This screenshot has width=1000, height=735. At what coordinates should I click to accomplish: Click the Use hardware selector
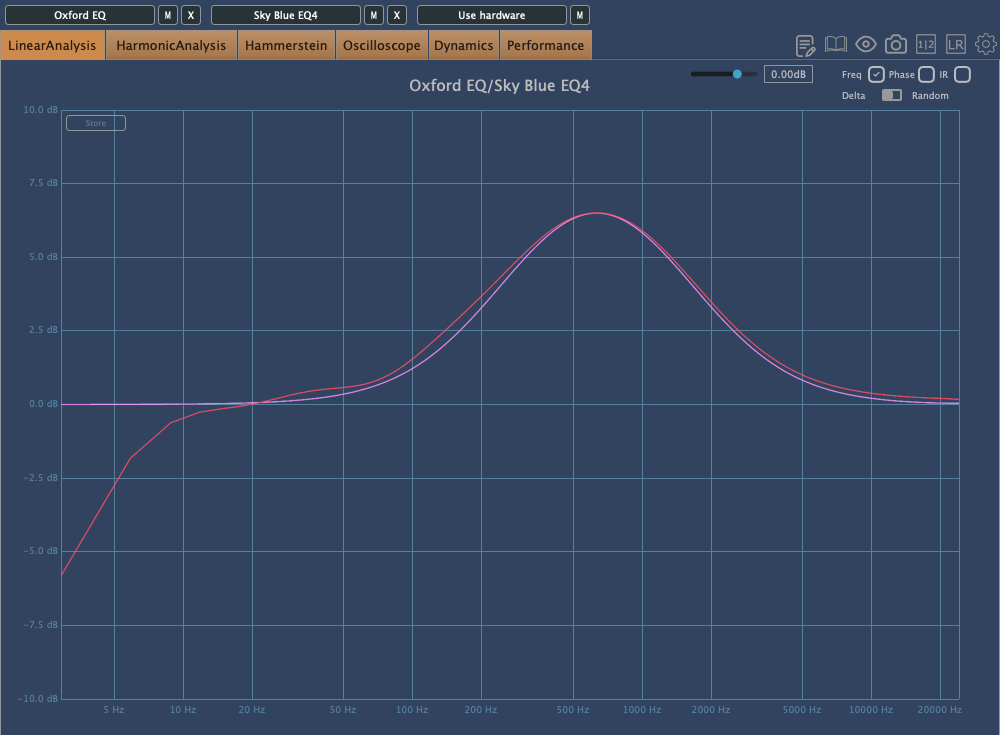pos(492,15)
